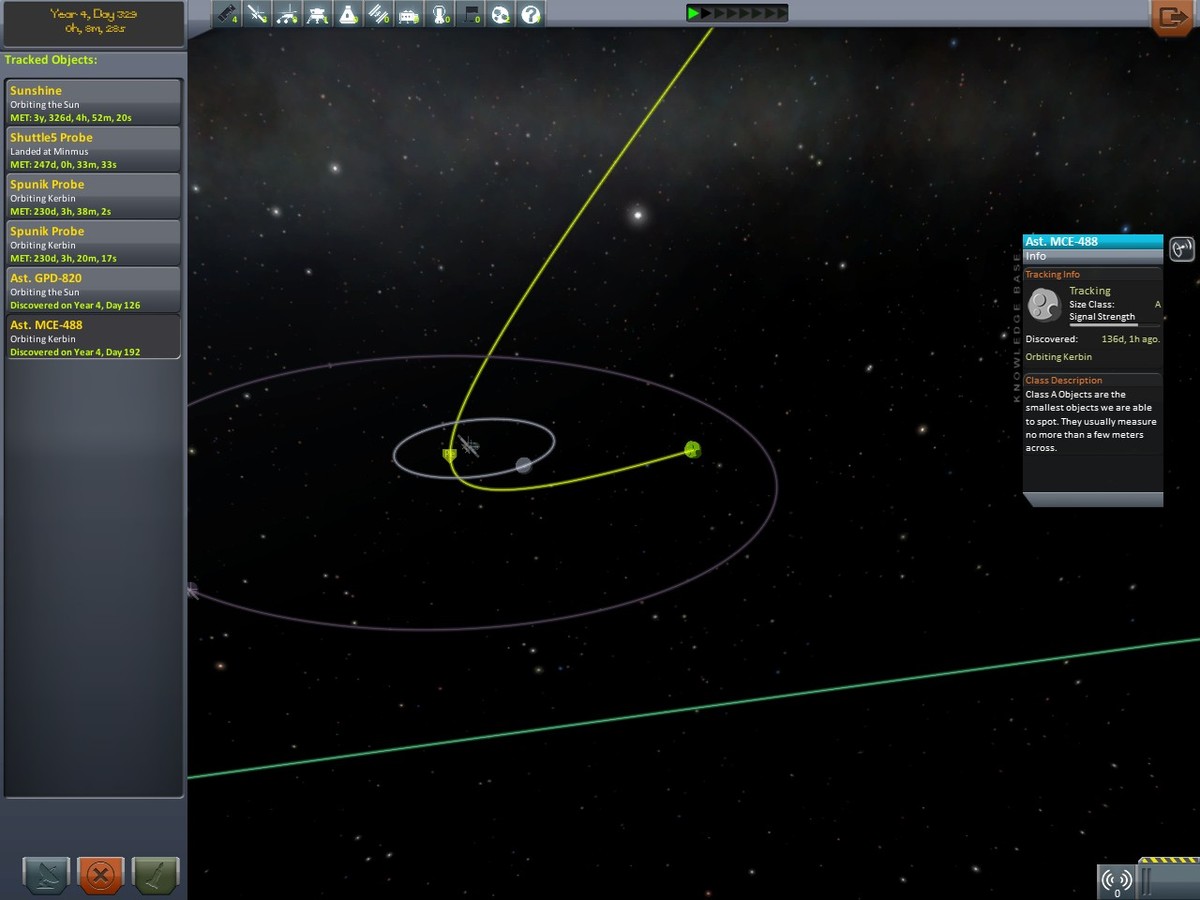The height and width of the screenshot is (900, 1200).
Task: Click the Tracked Objects heading
Action: 50,60
